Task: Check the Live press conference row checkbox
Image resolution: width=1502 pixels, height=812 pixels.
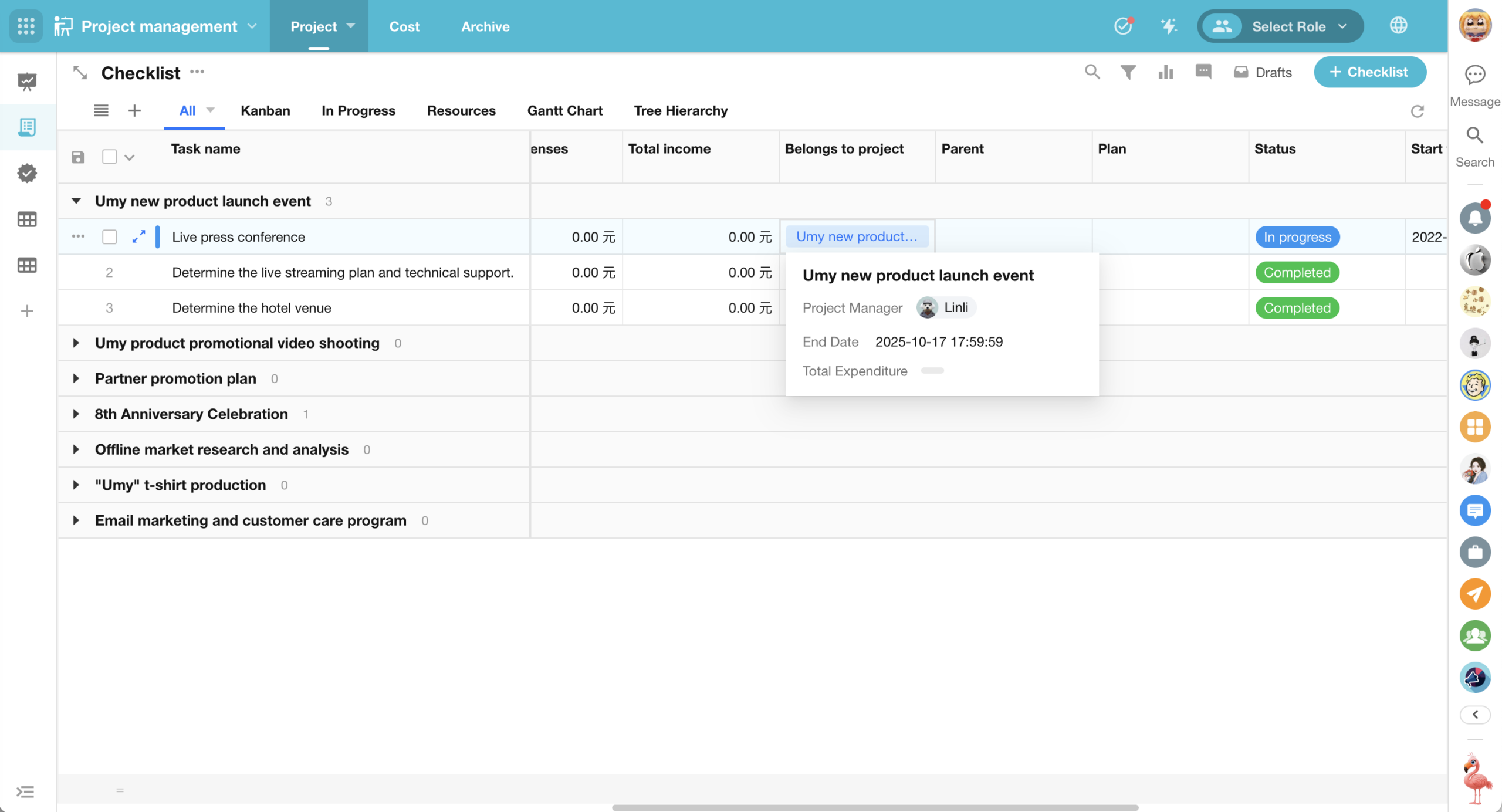Action: (109, 236)
